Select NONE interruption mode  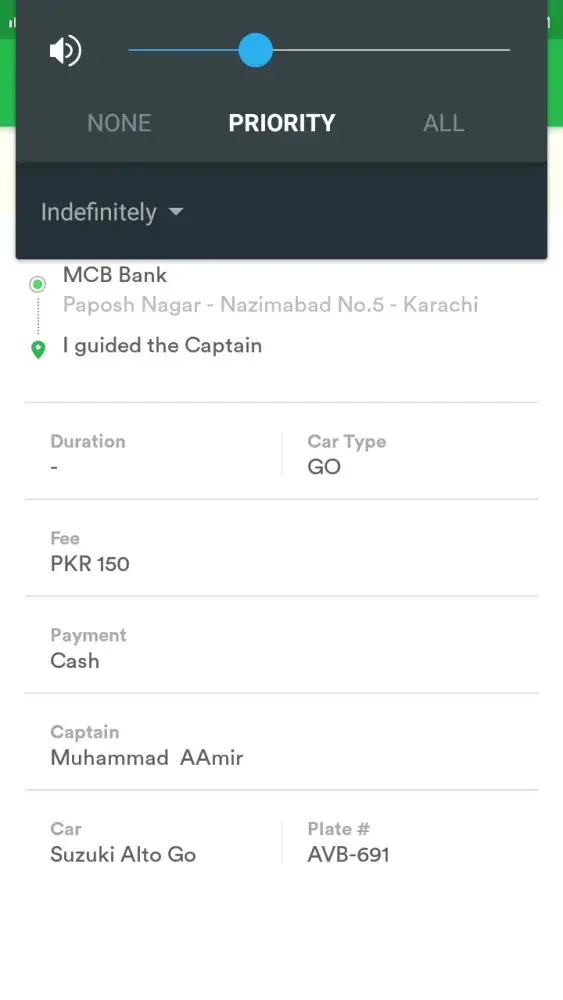[119, 122]
